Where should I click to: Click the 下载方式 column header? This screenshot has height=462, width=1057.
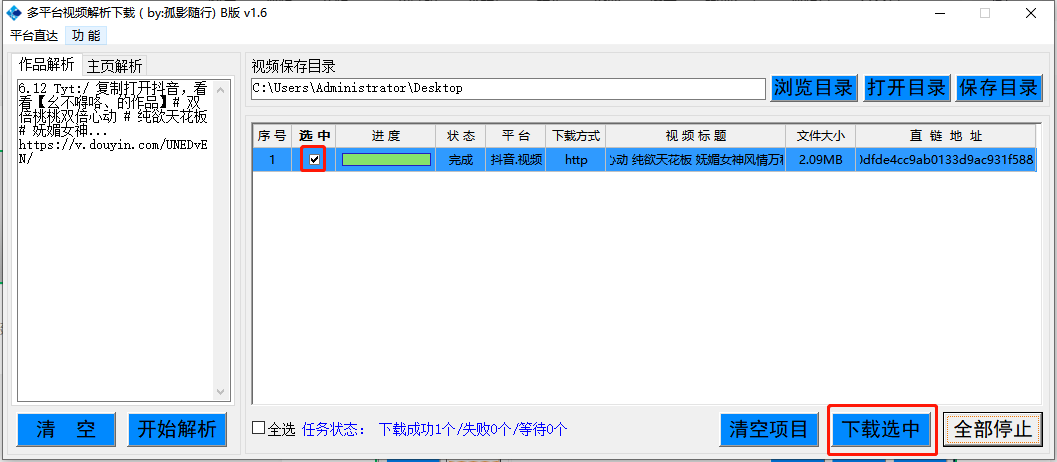pos(576,136)
